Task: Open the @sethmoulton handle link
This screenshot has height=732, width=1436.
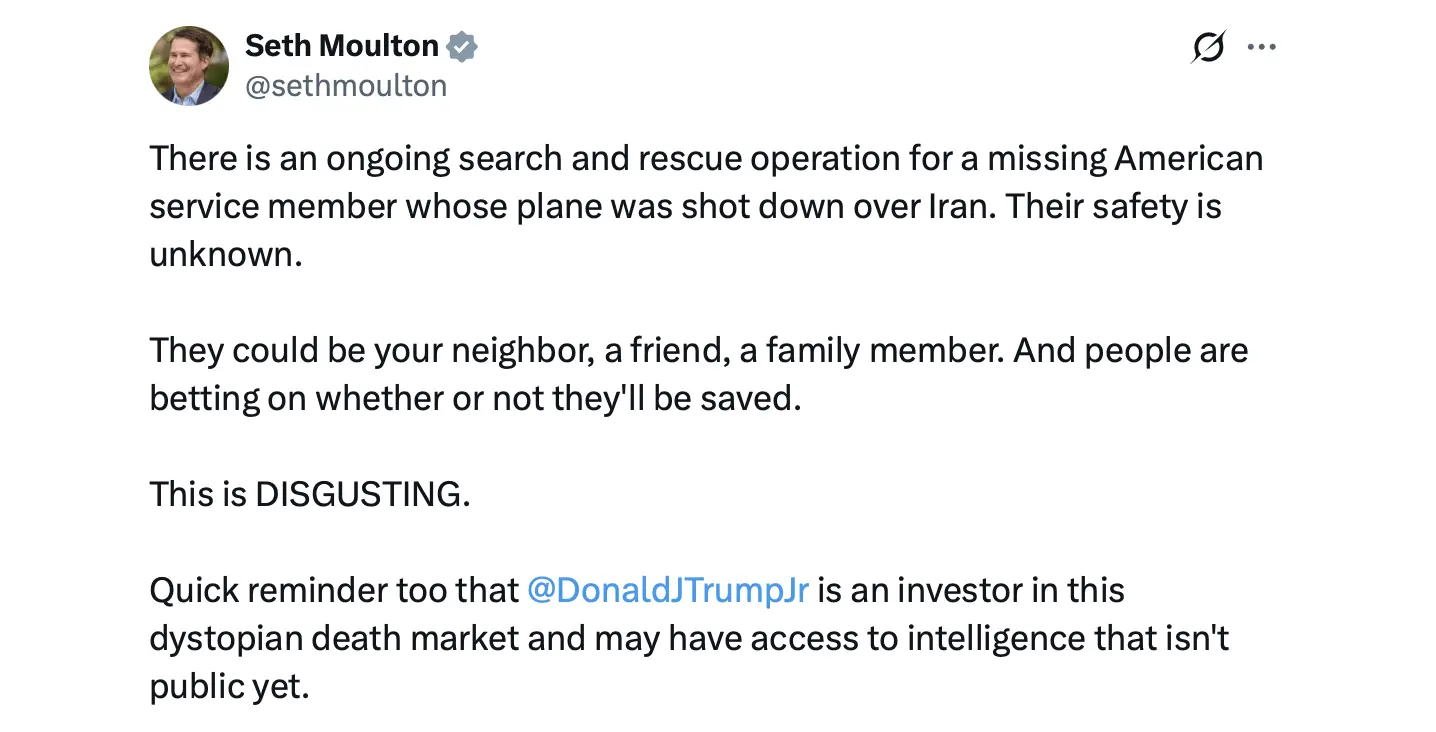Action: click(346, 86)
